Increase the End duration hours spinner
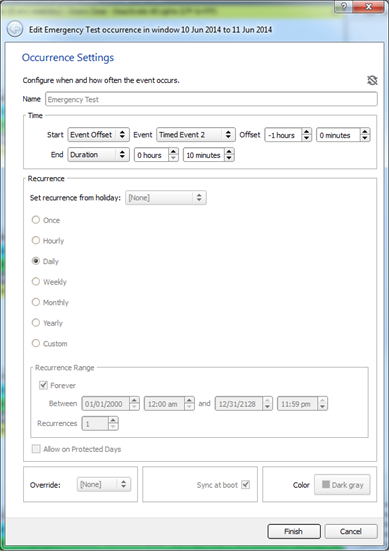This screenshot has width=389, height=556. pyautogui.click(x=173, y=151)
